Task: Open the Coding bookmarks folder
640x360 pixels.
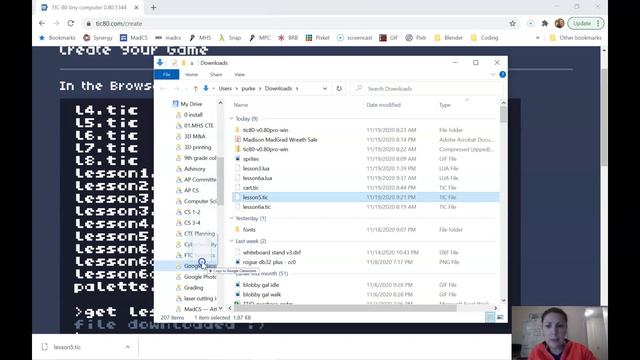Action: (x=484, y=38)
